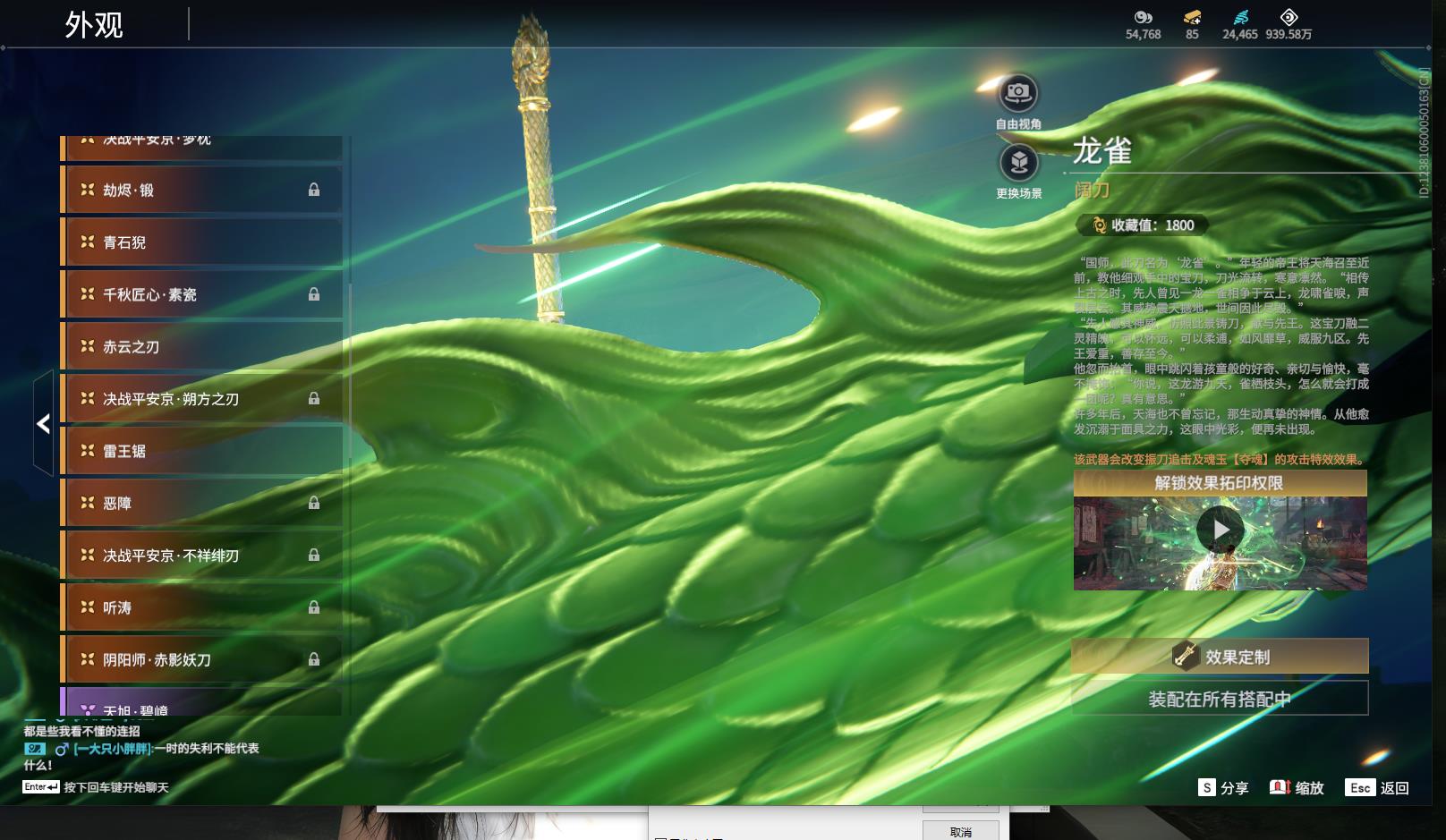Click 取消 in the background window

(x=961, y=831)
